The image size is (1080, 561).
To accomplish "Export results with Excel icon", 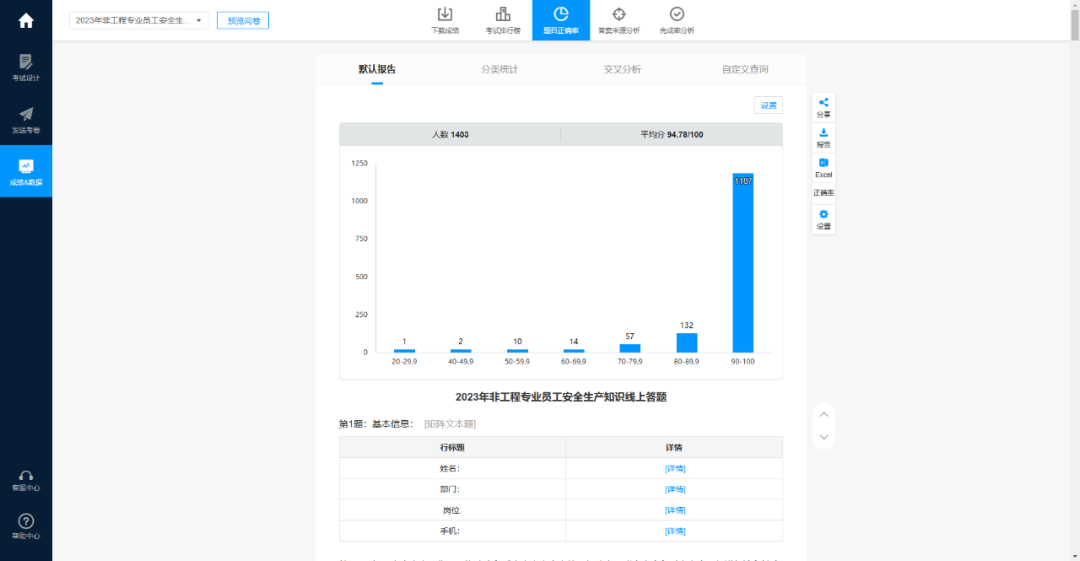I will tap(823, 166).
